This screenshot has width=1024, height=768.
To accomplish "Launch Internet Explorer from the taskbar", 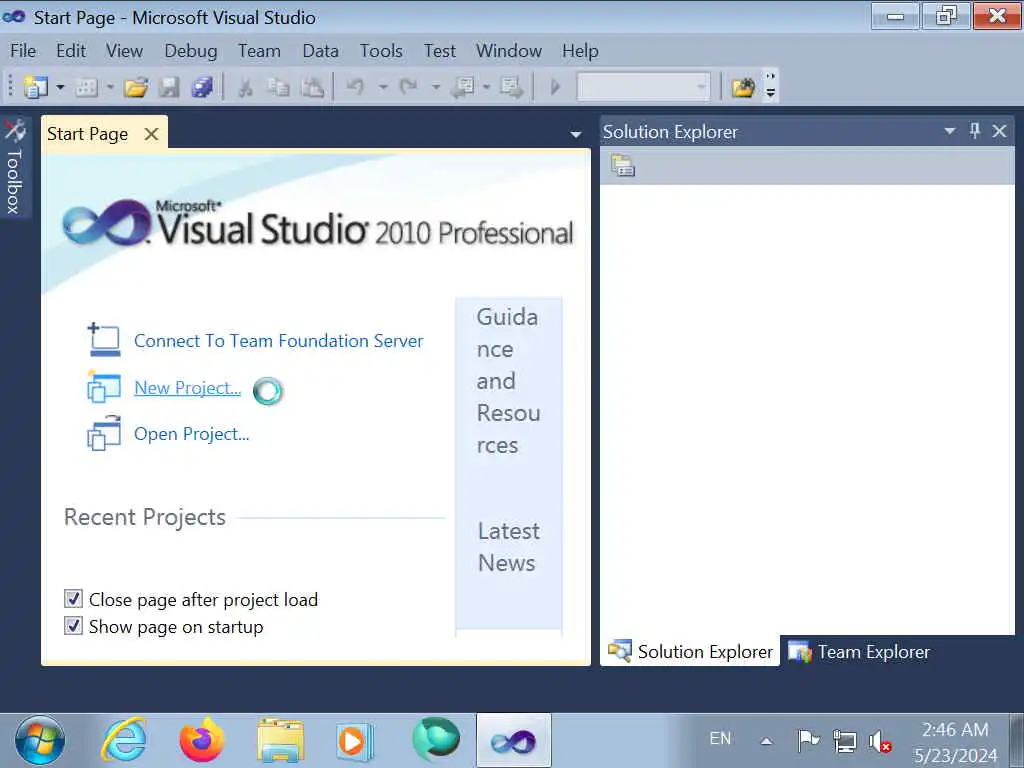I will coord(123,741).
